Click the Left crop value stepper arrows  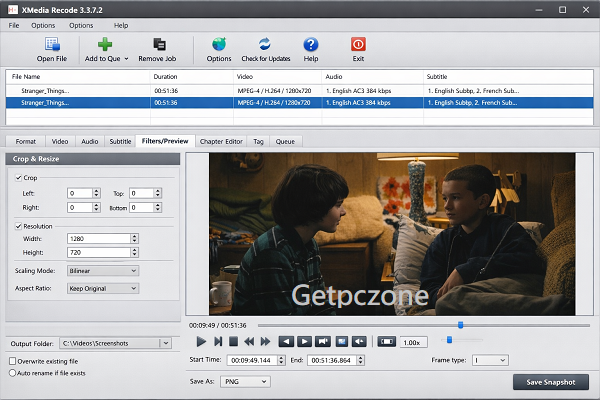tap(96, 193)
